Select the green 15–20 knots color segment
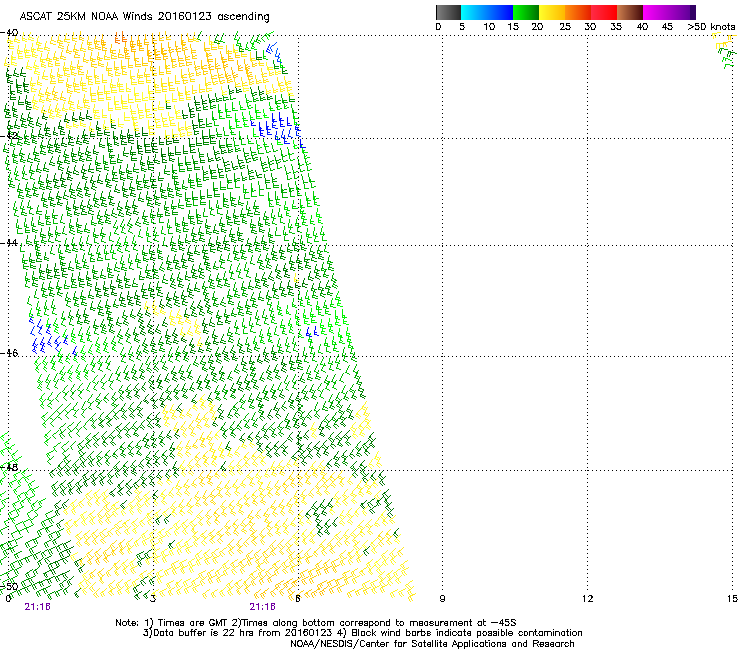This screenshot has width=740, height=650. [x=526, y=12]
